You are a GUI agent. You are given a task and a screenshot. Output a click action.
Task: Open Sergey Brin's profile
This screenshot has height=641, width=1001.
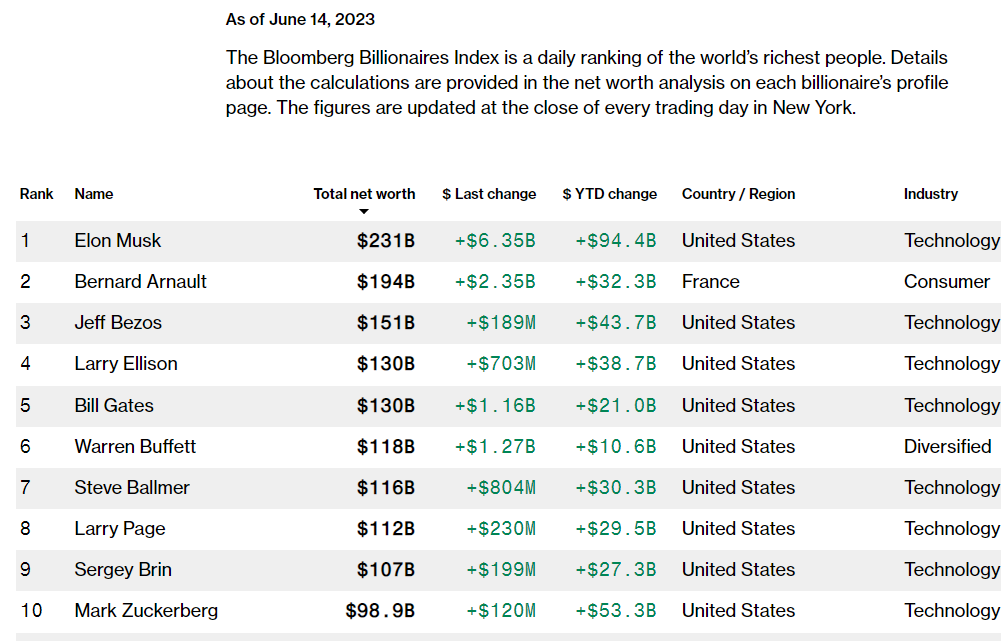123,569
